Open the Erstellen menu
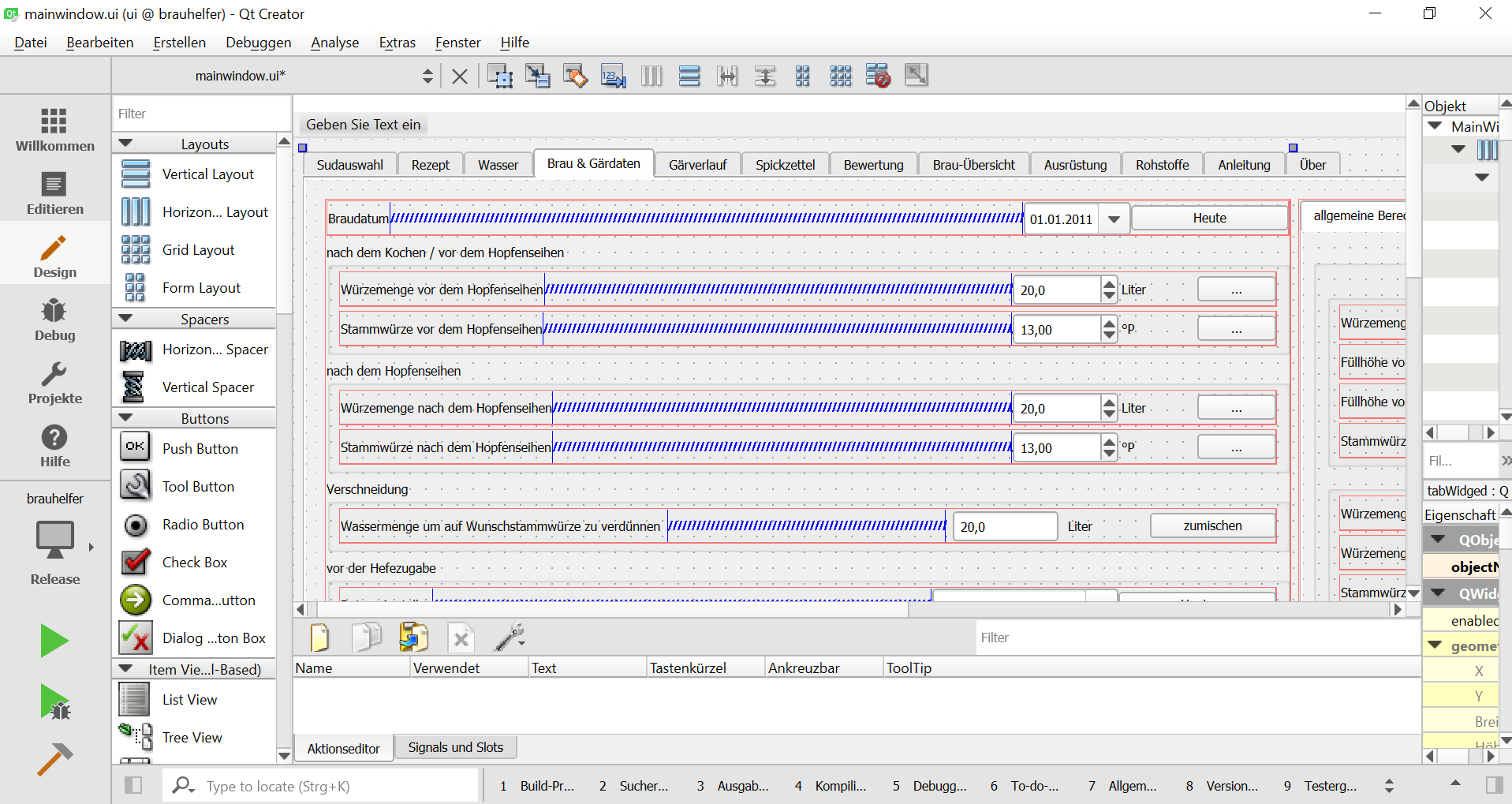The height and width of the screenshot is (804, 1512). point(179,43)
